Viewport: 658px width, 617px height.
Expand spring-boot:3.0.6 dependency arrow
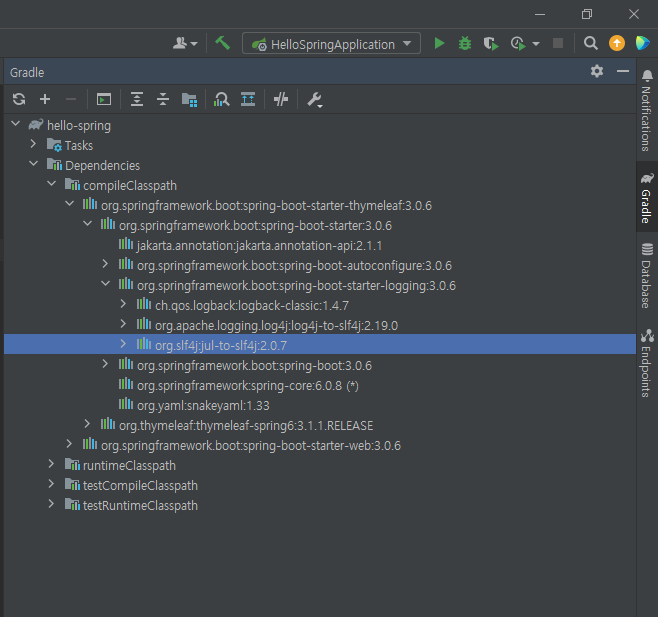105,363
